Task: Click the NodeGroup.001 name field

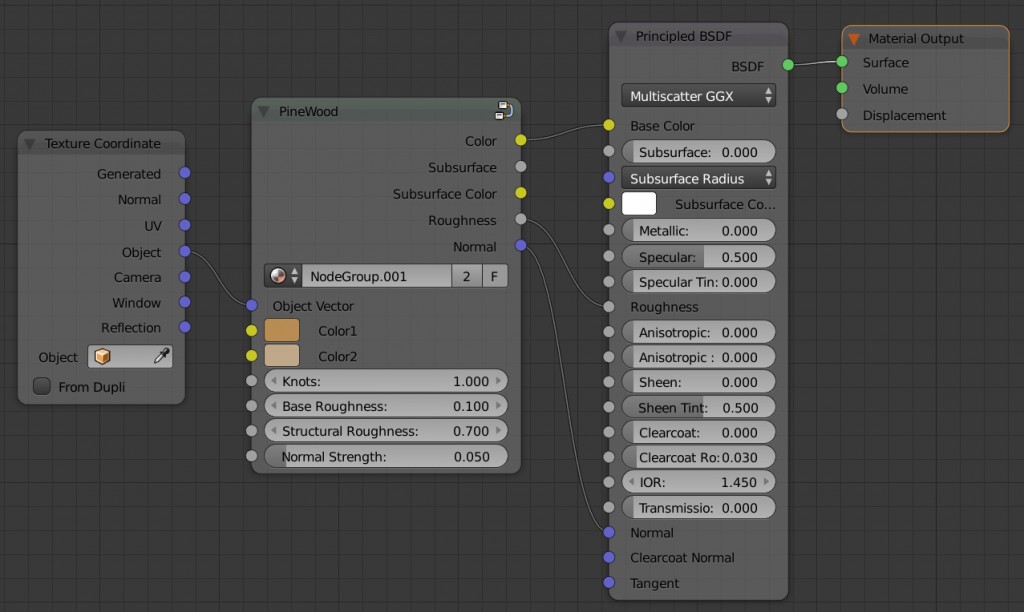Action: pyautogui.click(x=375, y=275)
